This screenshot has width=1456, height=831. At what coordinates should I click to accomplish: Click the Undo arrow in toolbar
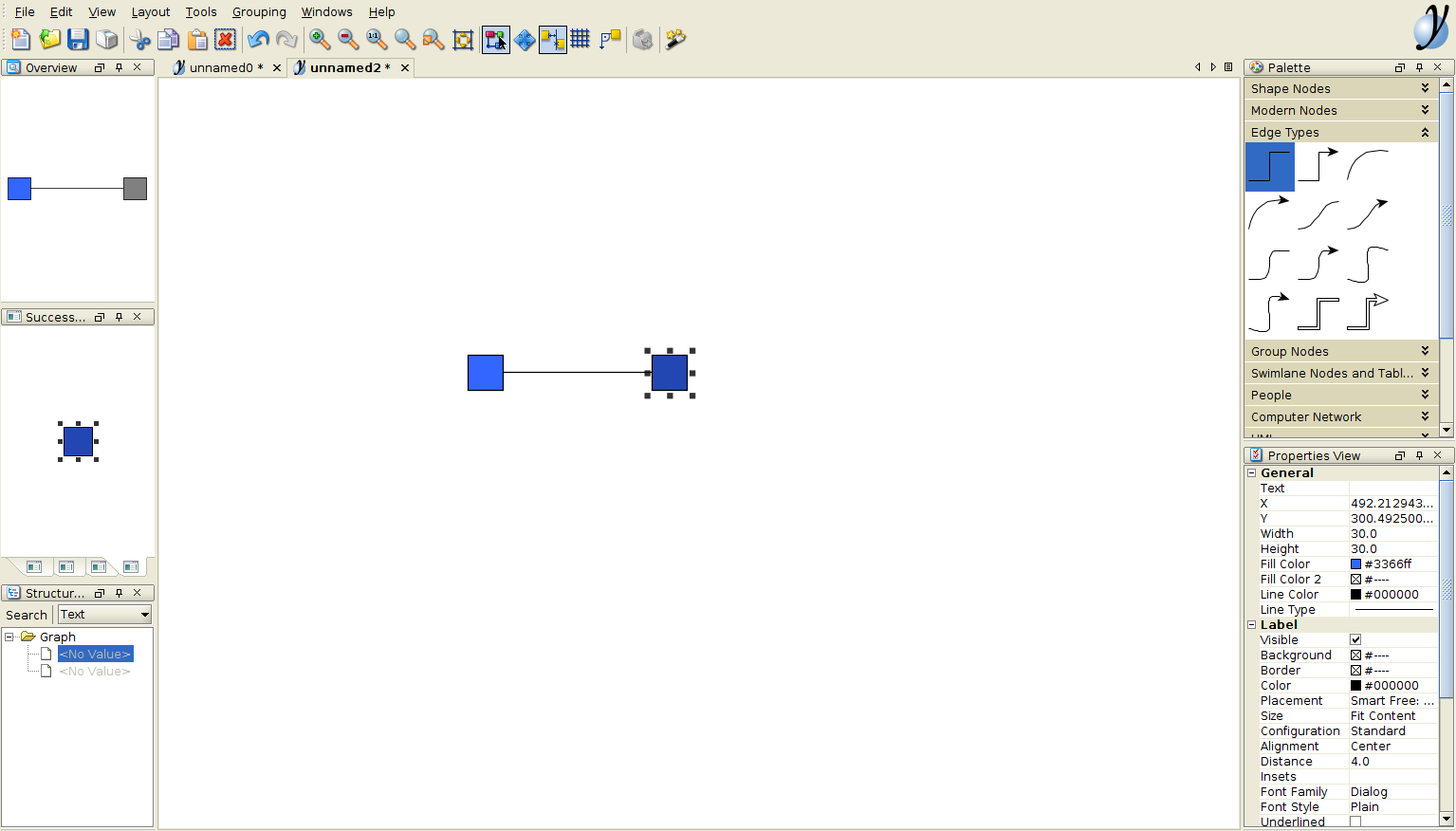pyautogui.click(x=257, y=39)
